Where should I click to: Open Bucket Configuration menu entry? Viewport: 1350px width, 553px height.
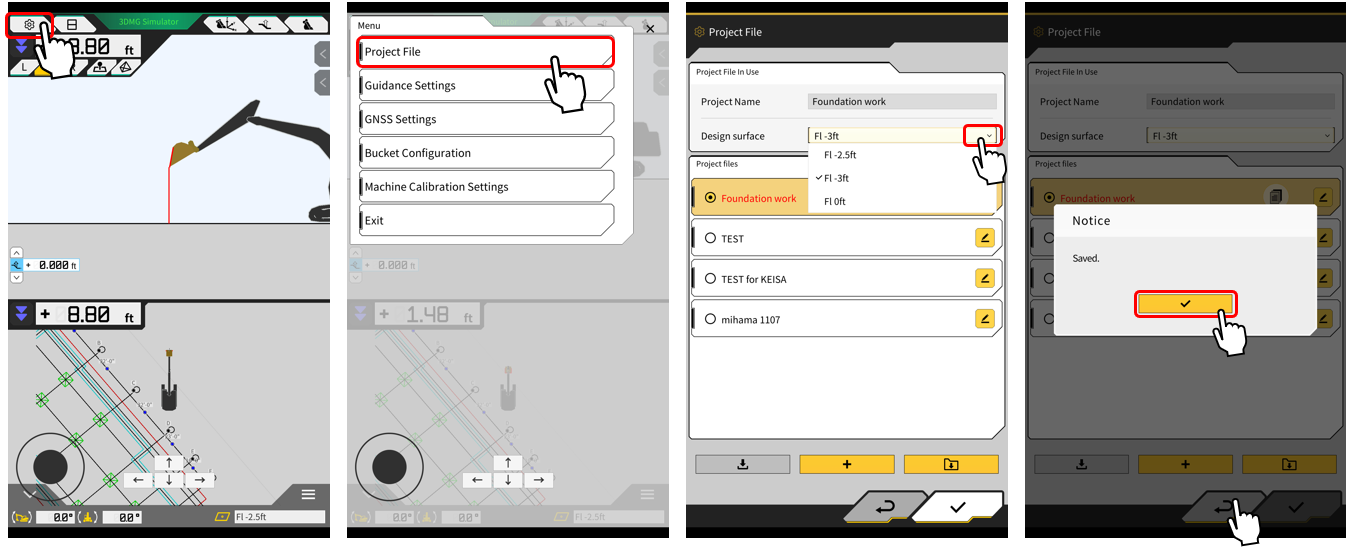click(485, 153)
